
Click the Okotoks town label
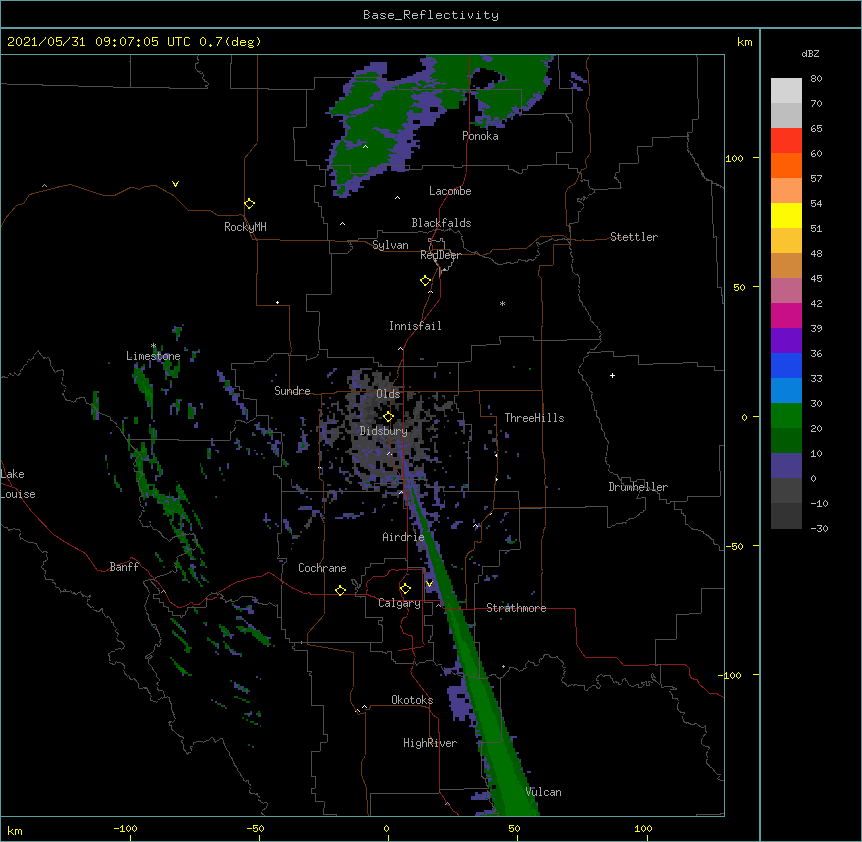coord(412,700)
